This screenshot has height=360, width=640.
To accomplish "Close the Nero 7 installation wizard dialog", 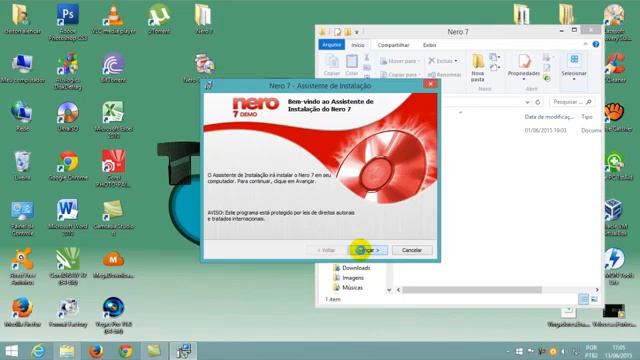I will click(x=430, y=84).
